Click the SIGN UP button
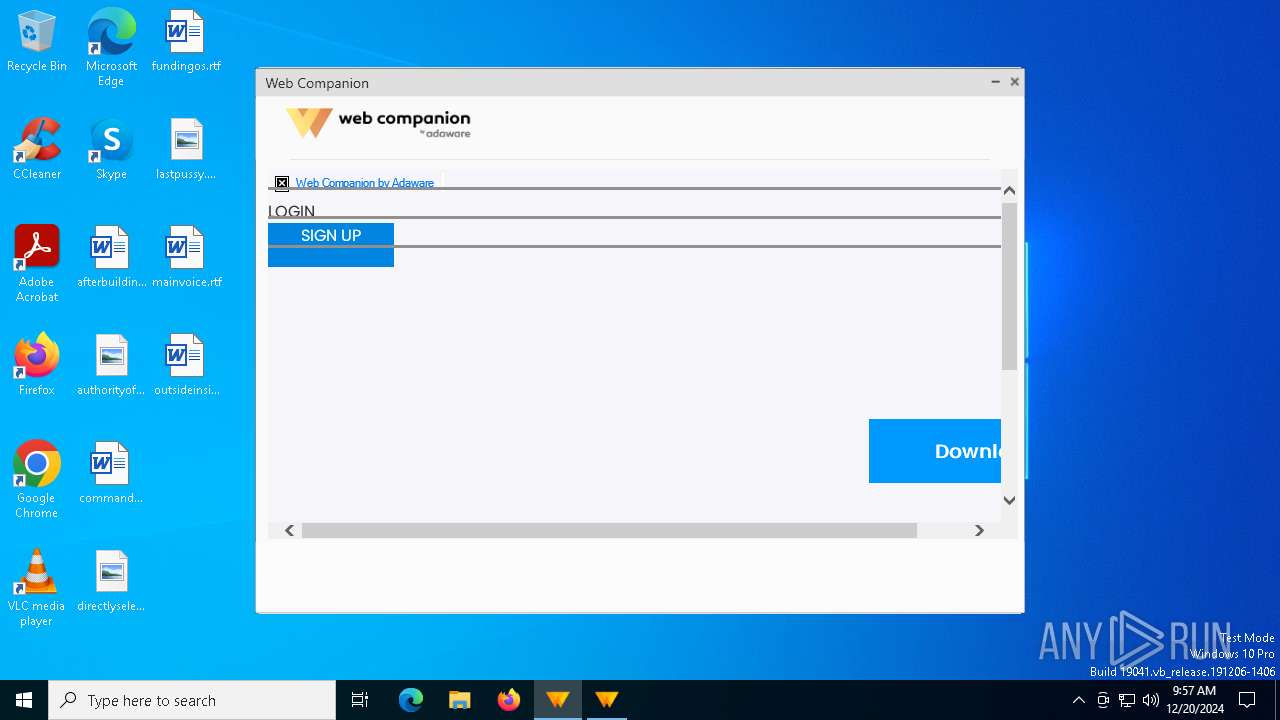This screenshot has height=720, width=1280. click(x=331, y=244)
